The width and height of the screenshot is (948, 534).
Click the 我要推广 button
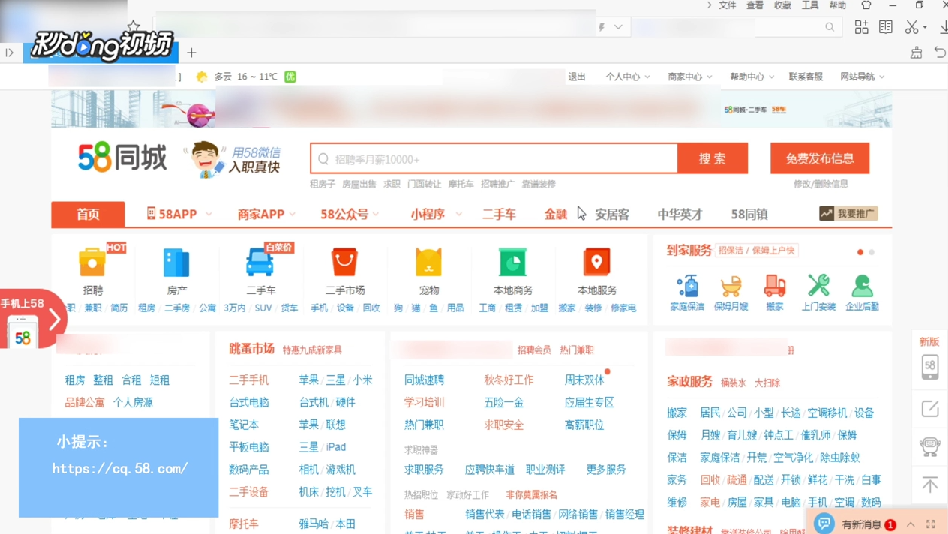(848, 213)
